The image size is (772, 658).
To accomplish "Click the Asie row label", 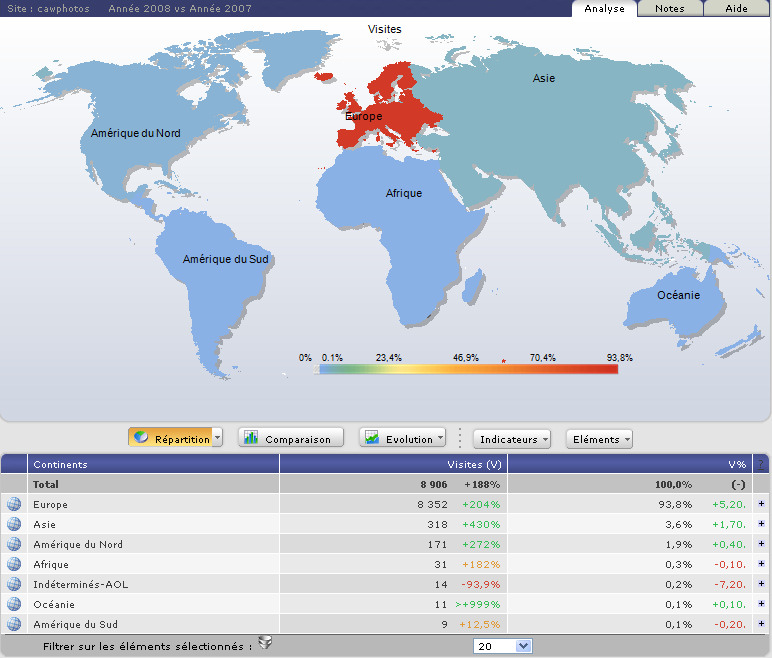I will point(44,525).
